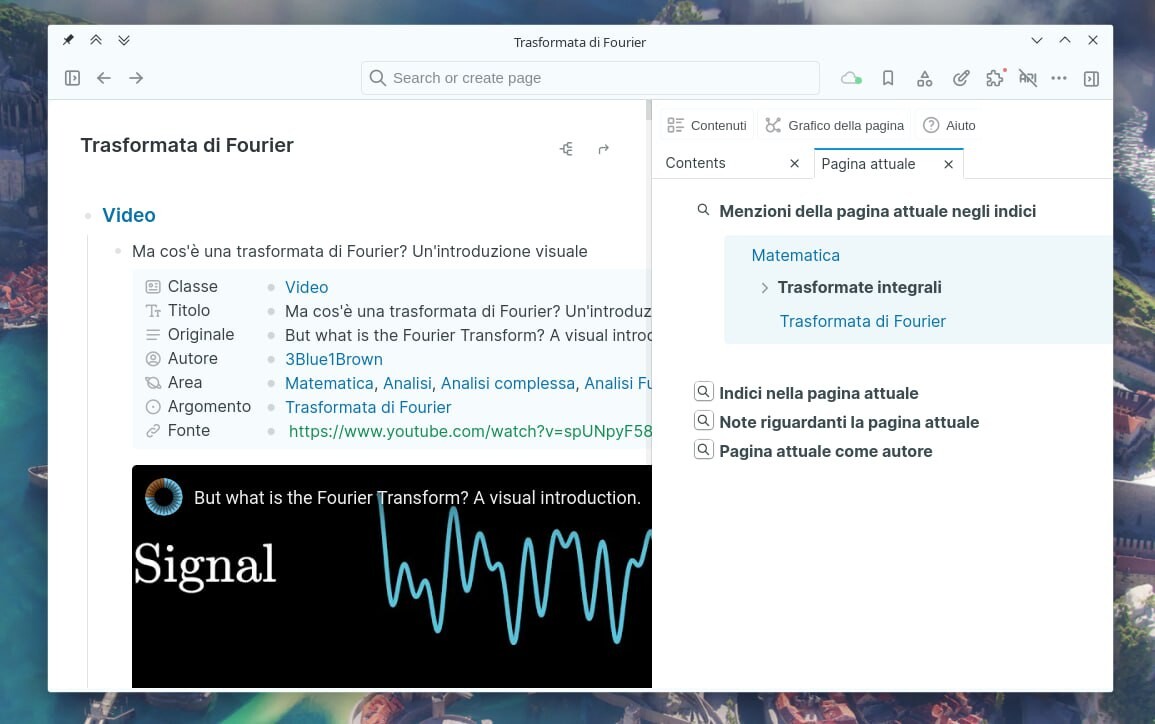Viewport: 1155px width, 724px height.
Task: Click the Originale property icon
Action: click(x=153, y=335)
